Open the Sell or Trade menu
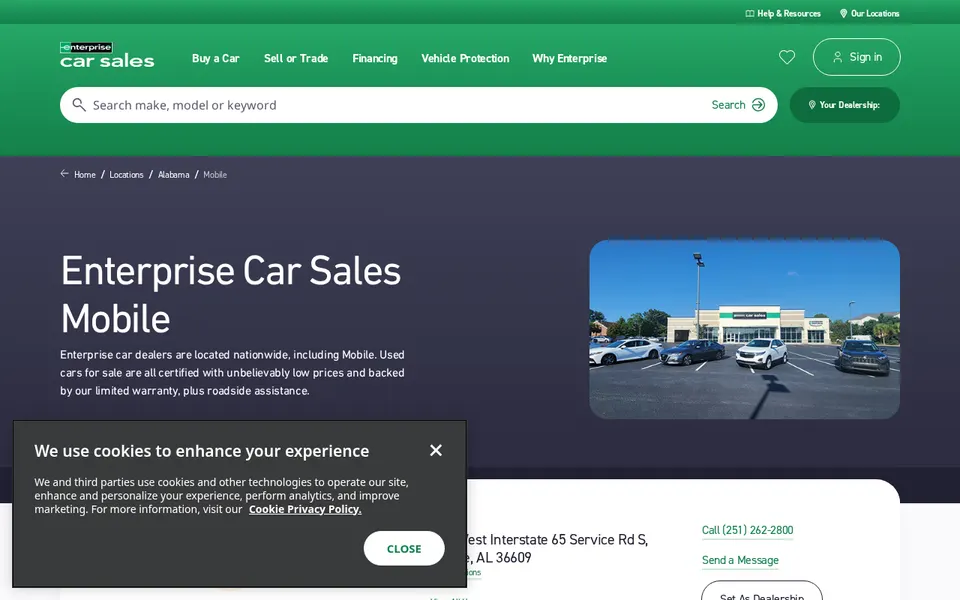The image size is (960, 600). (296, 58)
